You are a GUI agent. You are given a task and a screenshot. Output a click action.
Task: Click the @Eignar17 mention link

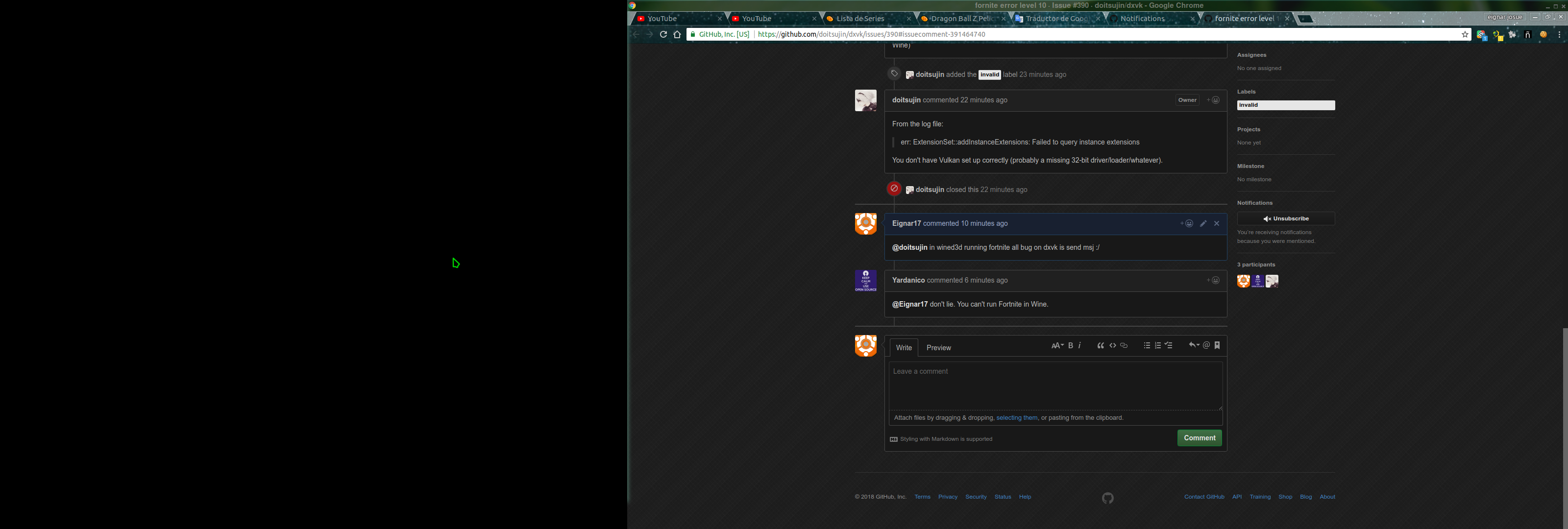(x=909, y=304)
